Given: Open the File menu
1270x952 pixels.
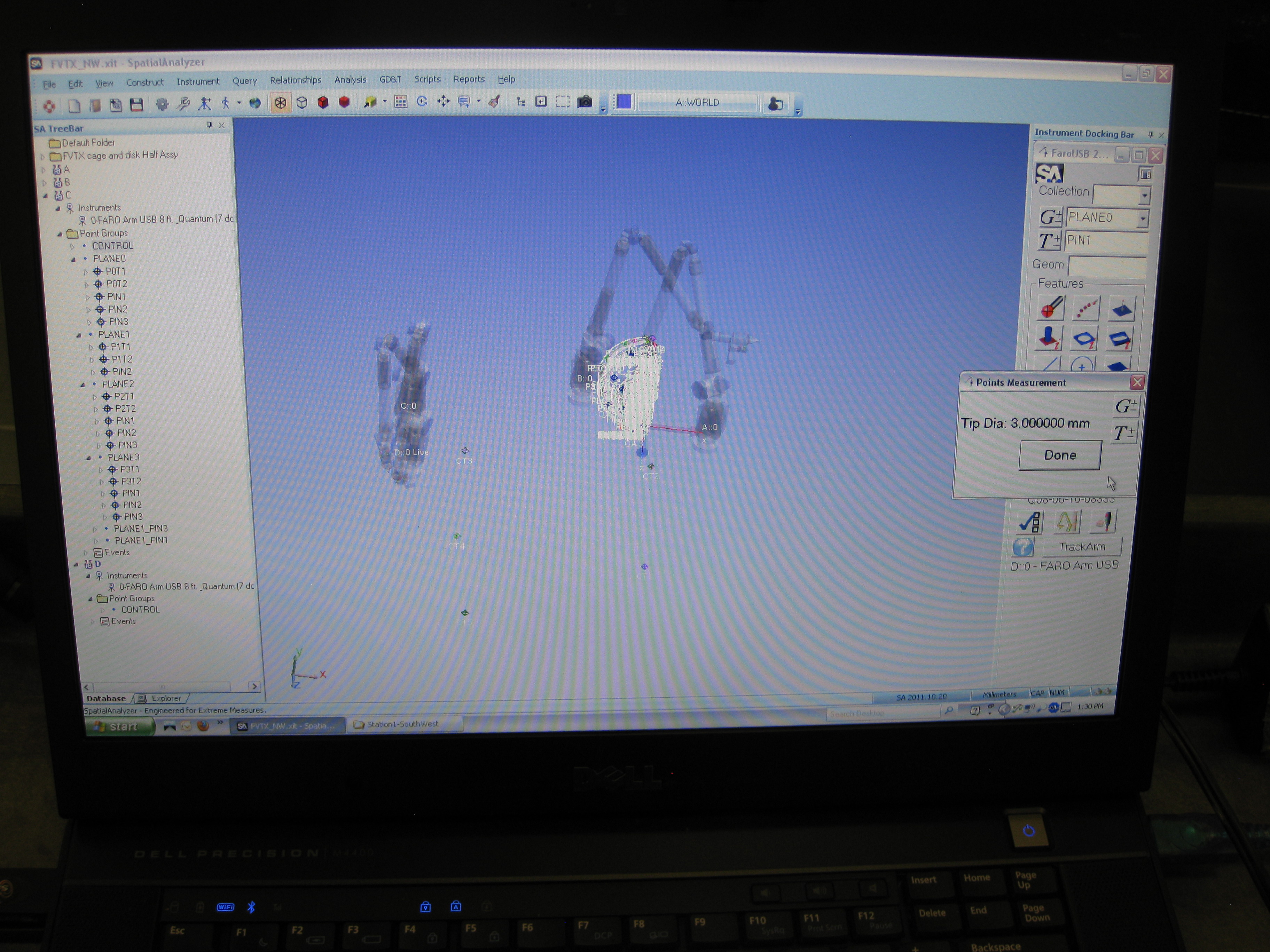Looking at the screenshot, I should coord(49,84).
